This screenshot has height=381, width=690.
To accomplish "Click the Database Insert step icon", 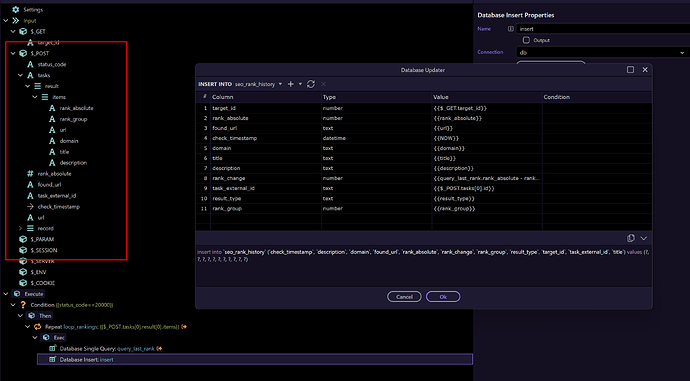I will point(52,359).
